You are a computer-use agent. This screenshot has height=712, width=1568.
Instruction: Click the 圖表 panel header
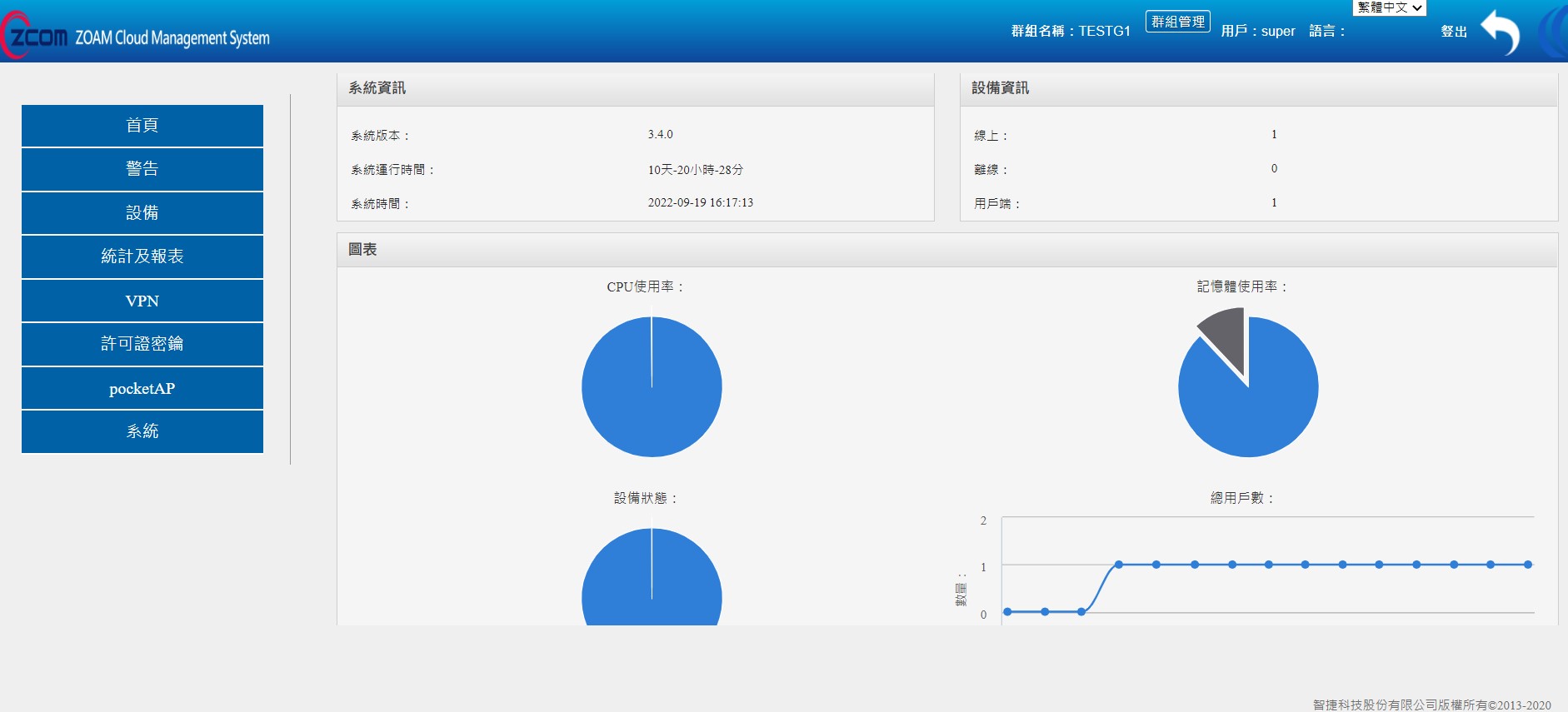(947, 251)
